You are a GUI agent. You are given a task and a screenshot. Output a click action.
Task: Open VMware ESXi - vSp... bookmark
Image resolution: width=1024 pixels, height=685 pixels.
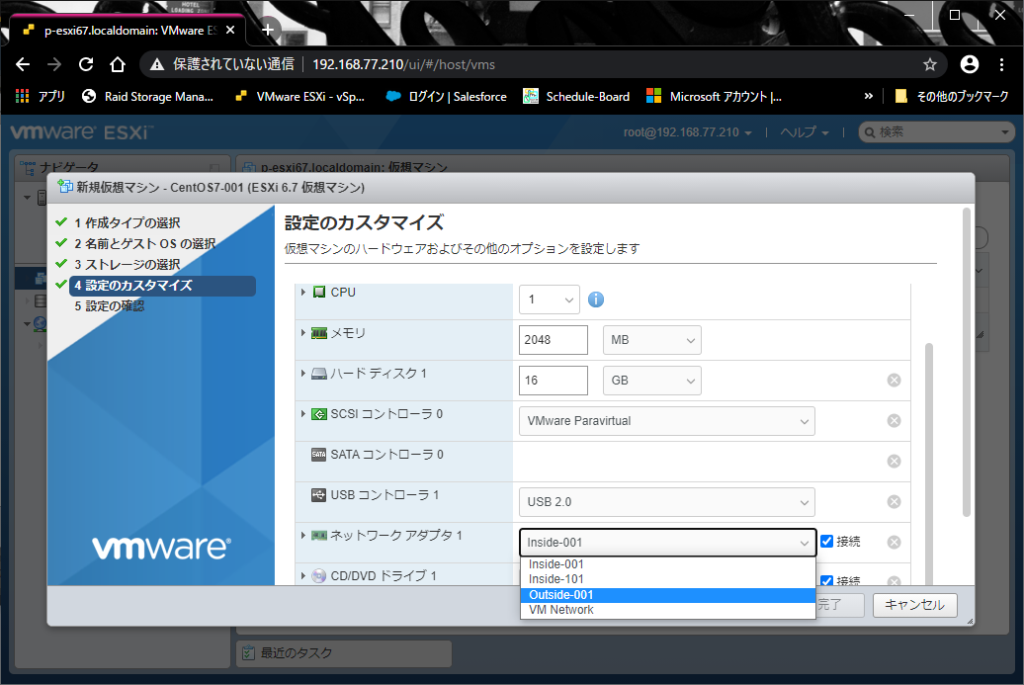pyautogui.click(x=300, y=97)
